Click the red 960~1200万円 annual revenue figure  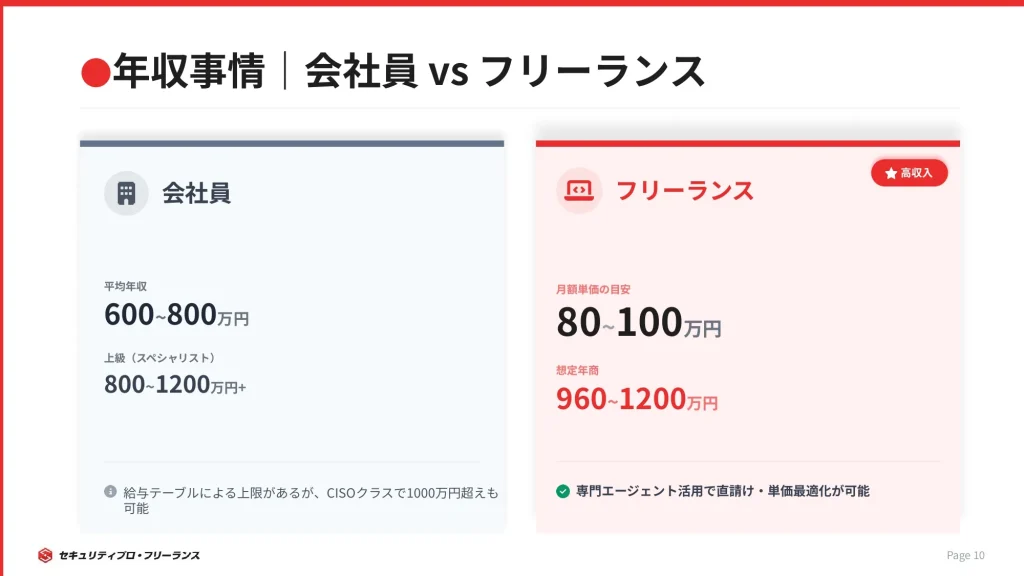coord(636,399)
